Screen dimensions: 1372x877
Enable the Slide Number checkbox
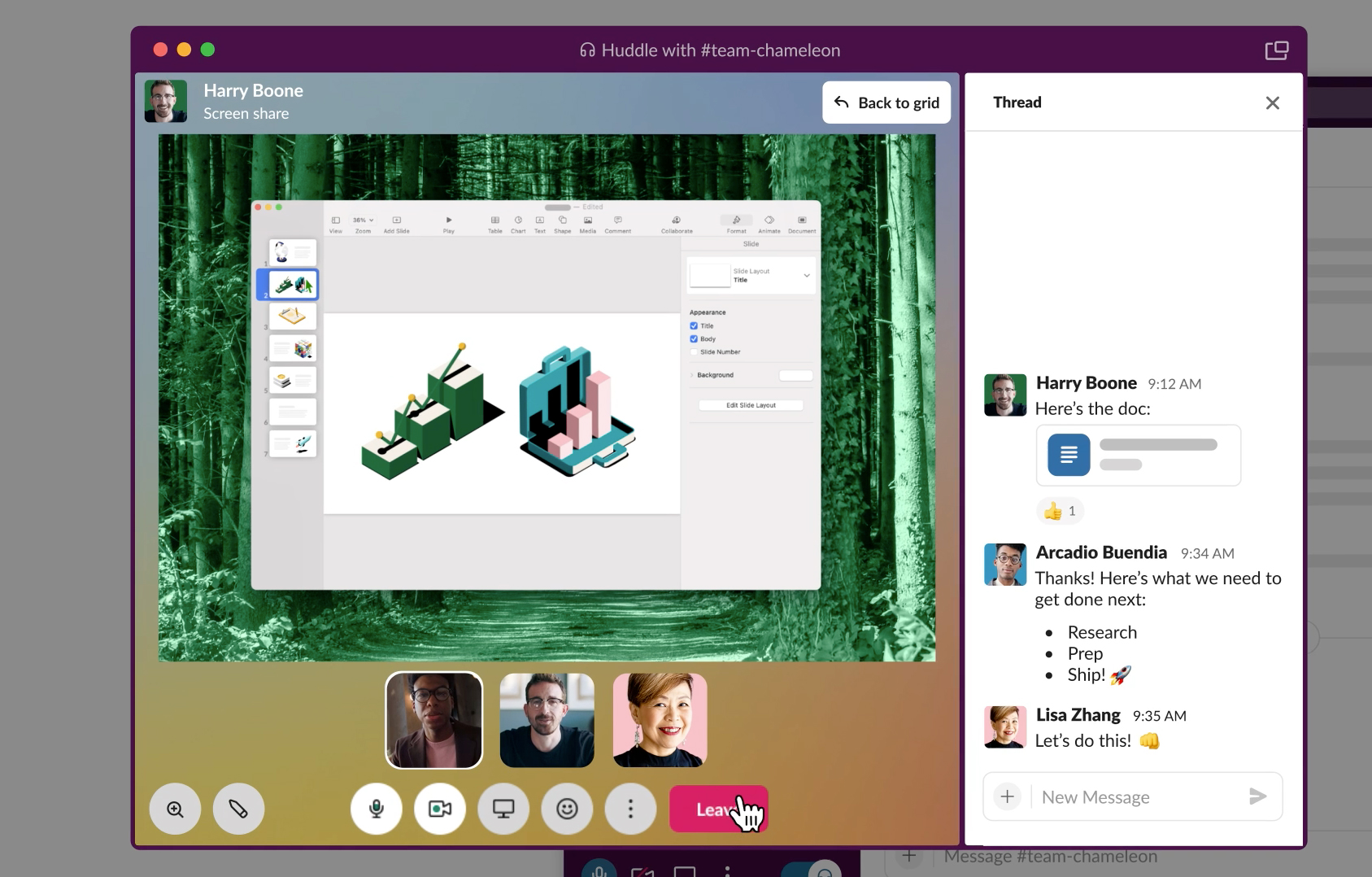(694, 351)
